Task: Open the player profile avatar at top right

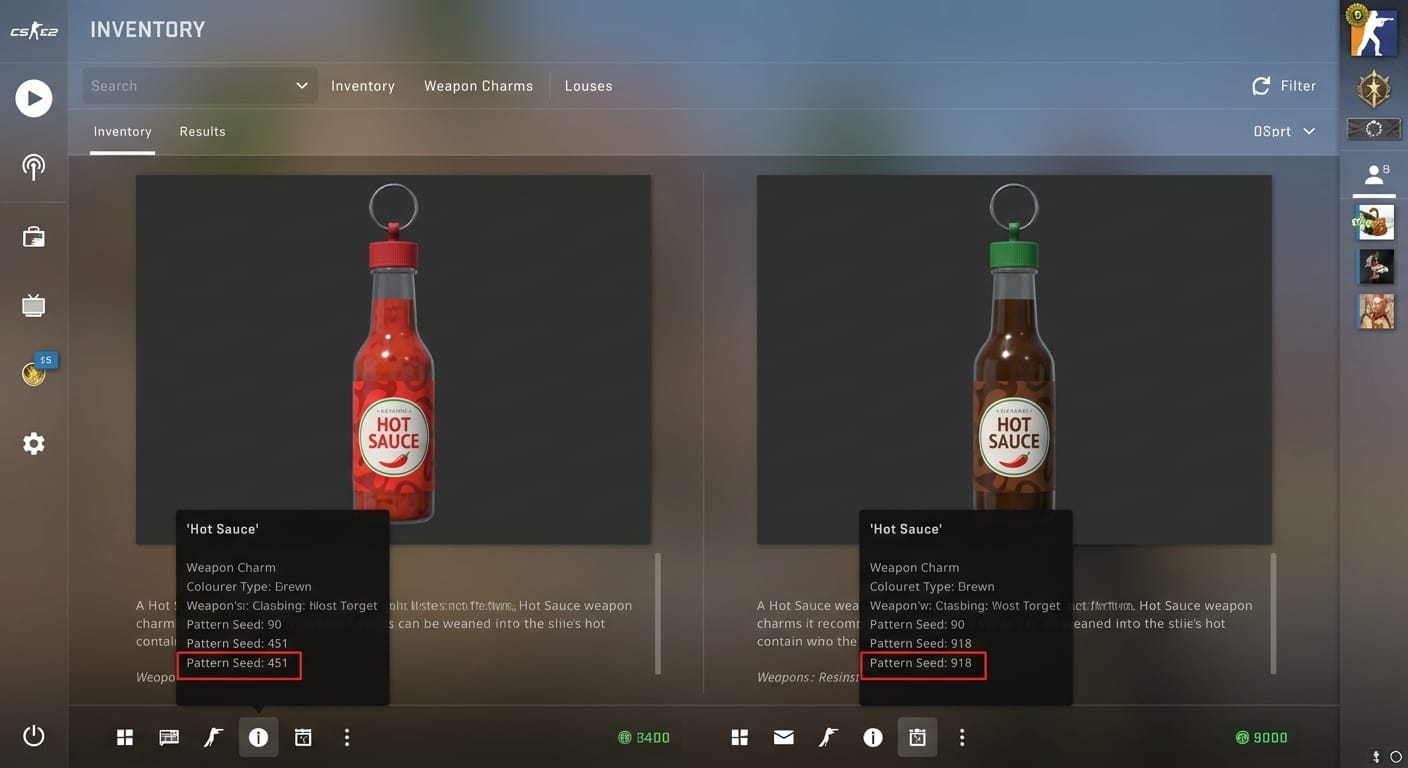Action: point(1374,31)
